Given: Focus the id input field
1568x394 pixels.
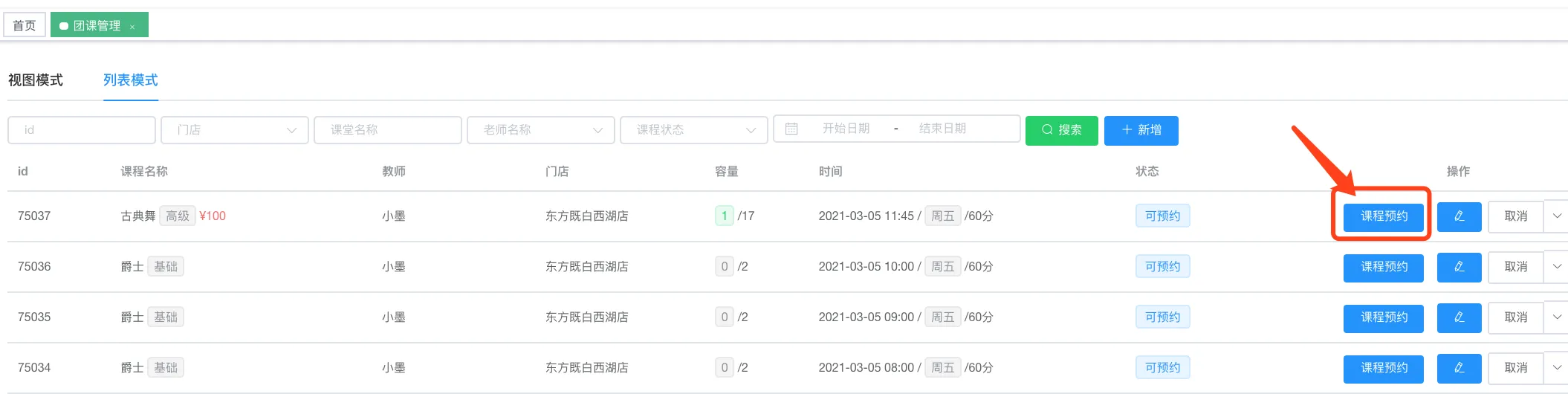Looking at the screenshot, I should point(82,130).
